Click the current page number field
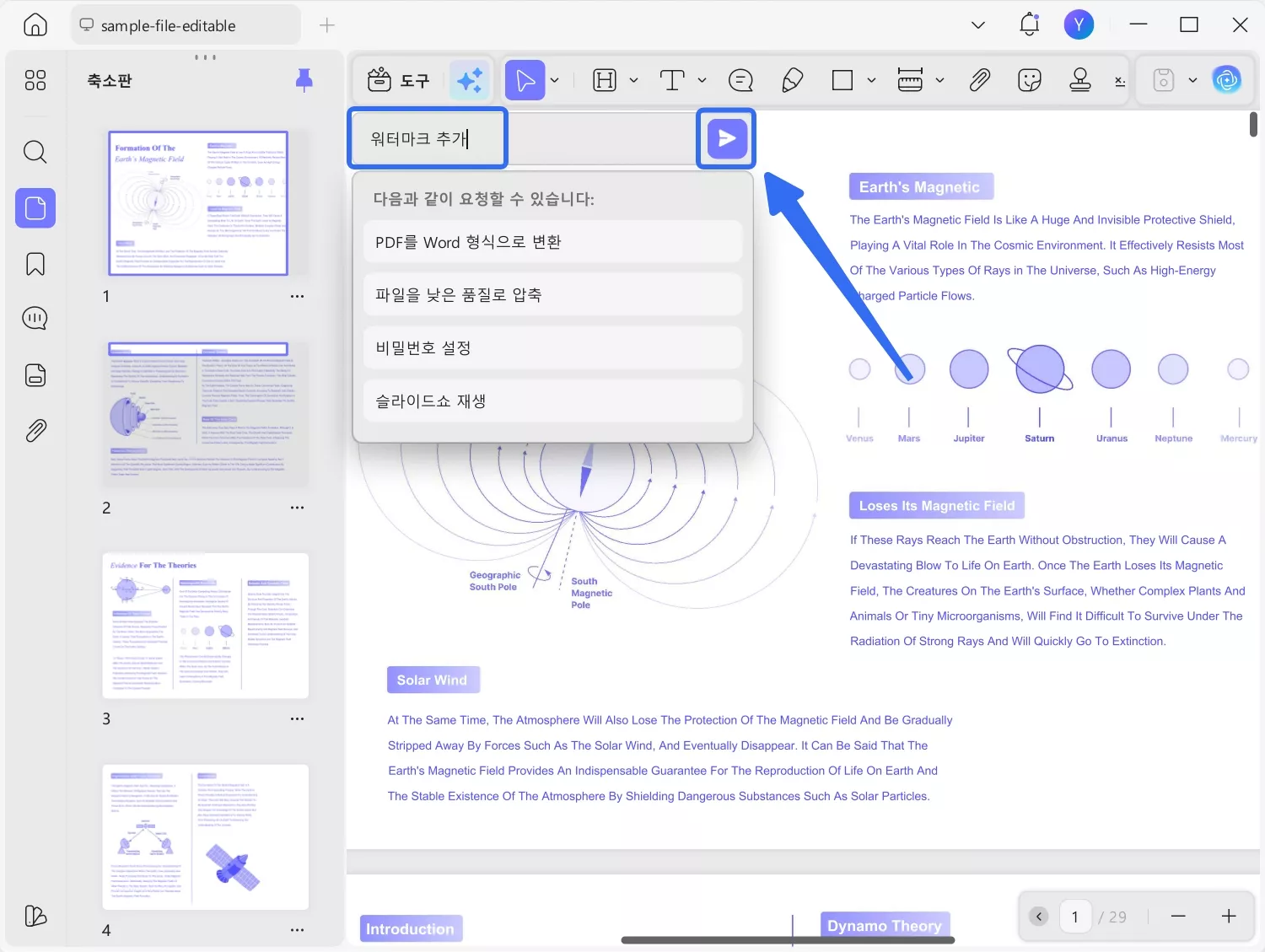Viewport: 1265px width, 952px height. click(1075, 917)
